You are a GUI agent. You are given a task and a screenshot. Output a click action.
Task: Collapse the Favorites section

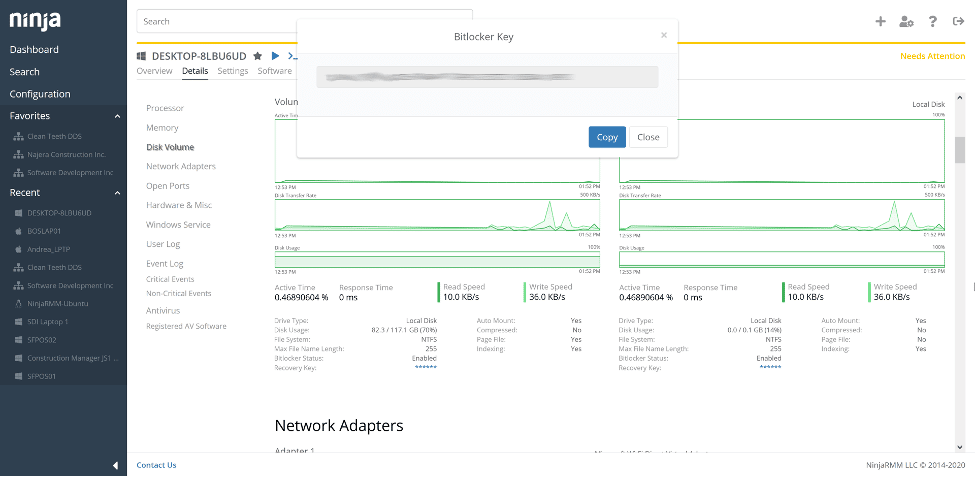pyautogui.click(x=117, y=116)
